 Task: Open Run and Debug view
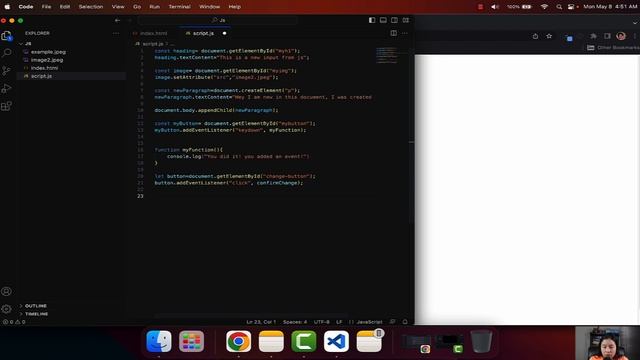tap(7, 89)
